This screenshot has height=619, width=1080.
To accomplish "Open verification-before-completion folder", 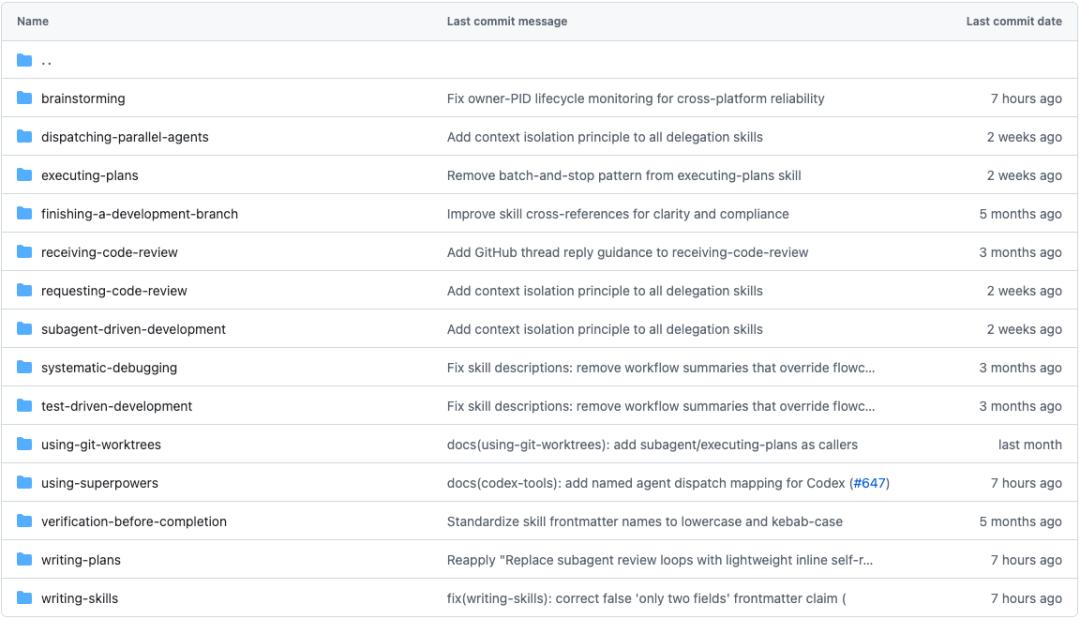I will tap(134, 522).
